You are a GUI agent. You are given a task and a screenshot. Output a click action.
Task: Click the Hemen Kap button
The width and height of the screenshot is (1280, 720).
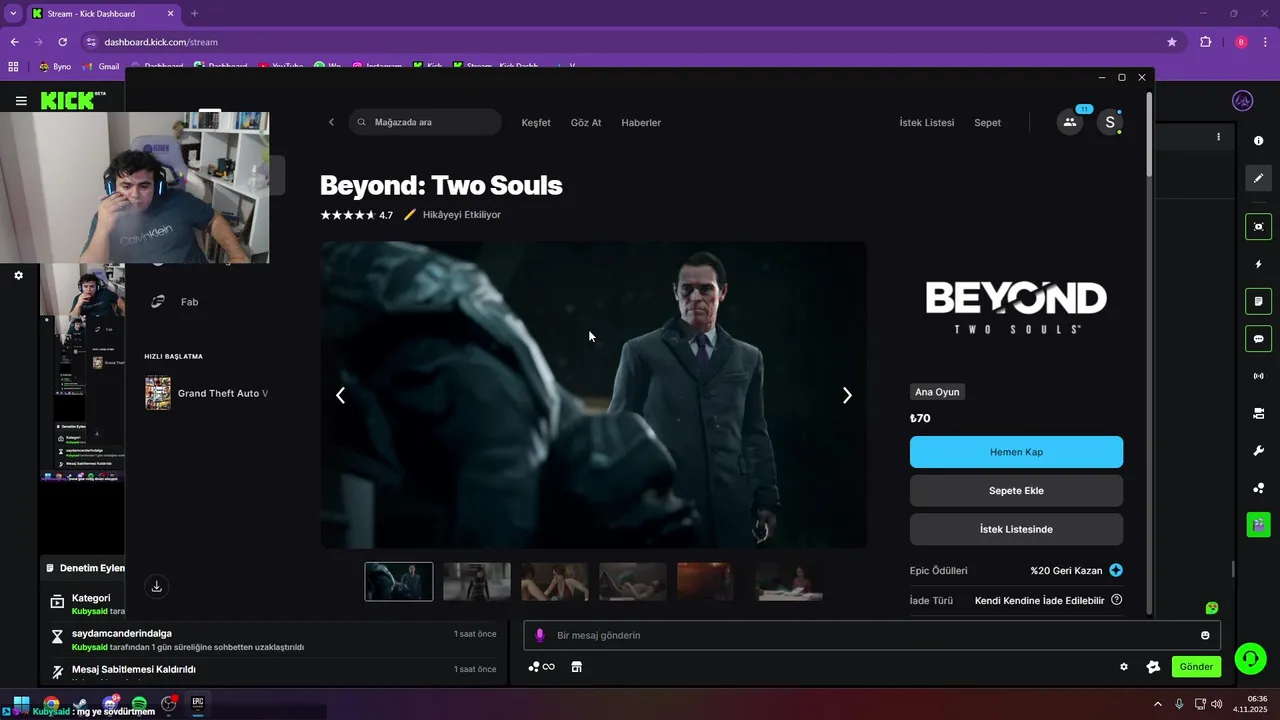click(x=1016, y=452)
